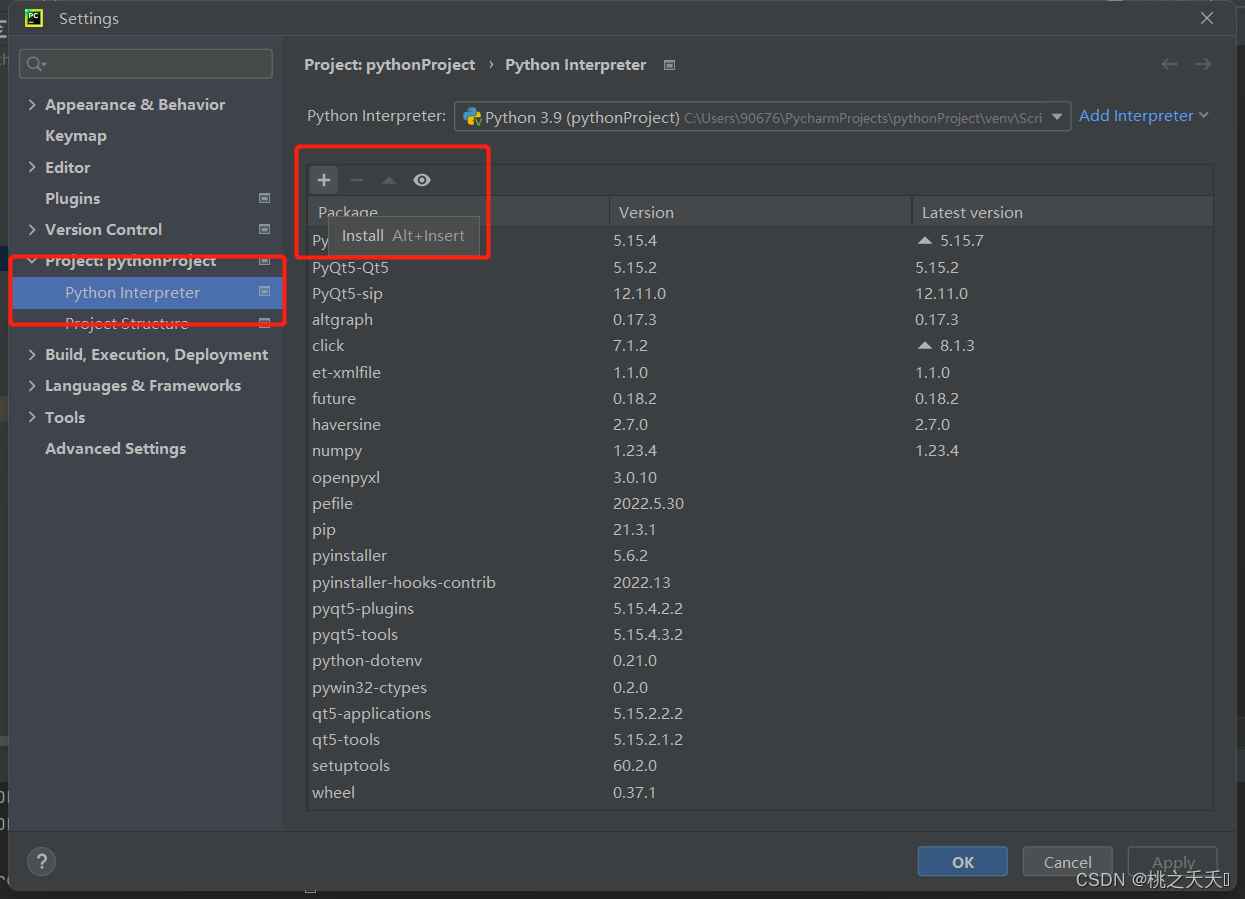Expand the Version Control section
1245x899 pixels.
click(32, 229)
